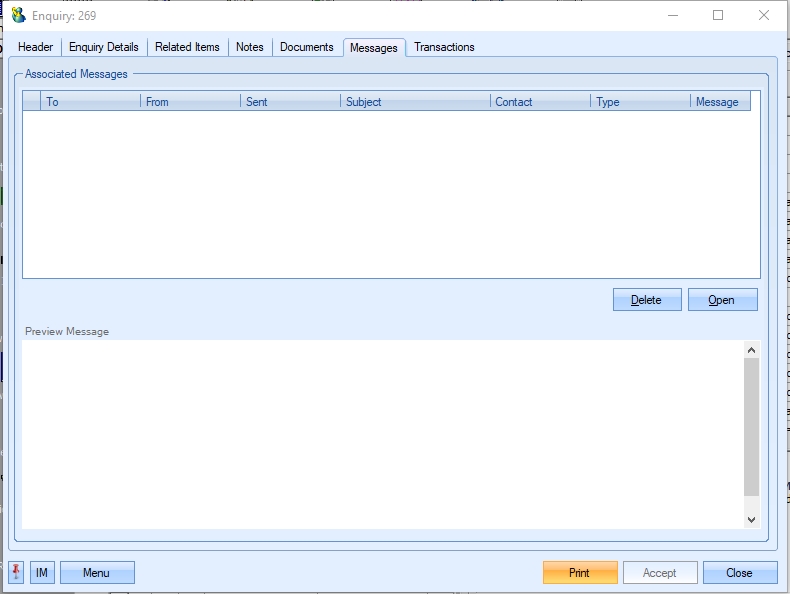Sort messages by Subject column header
This screenshot has height=594, width=790.
[x=414, y=102]
